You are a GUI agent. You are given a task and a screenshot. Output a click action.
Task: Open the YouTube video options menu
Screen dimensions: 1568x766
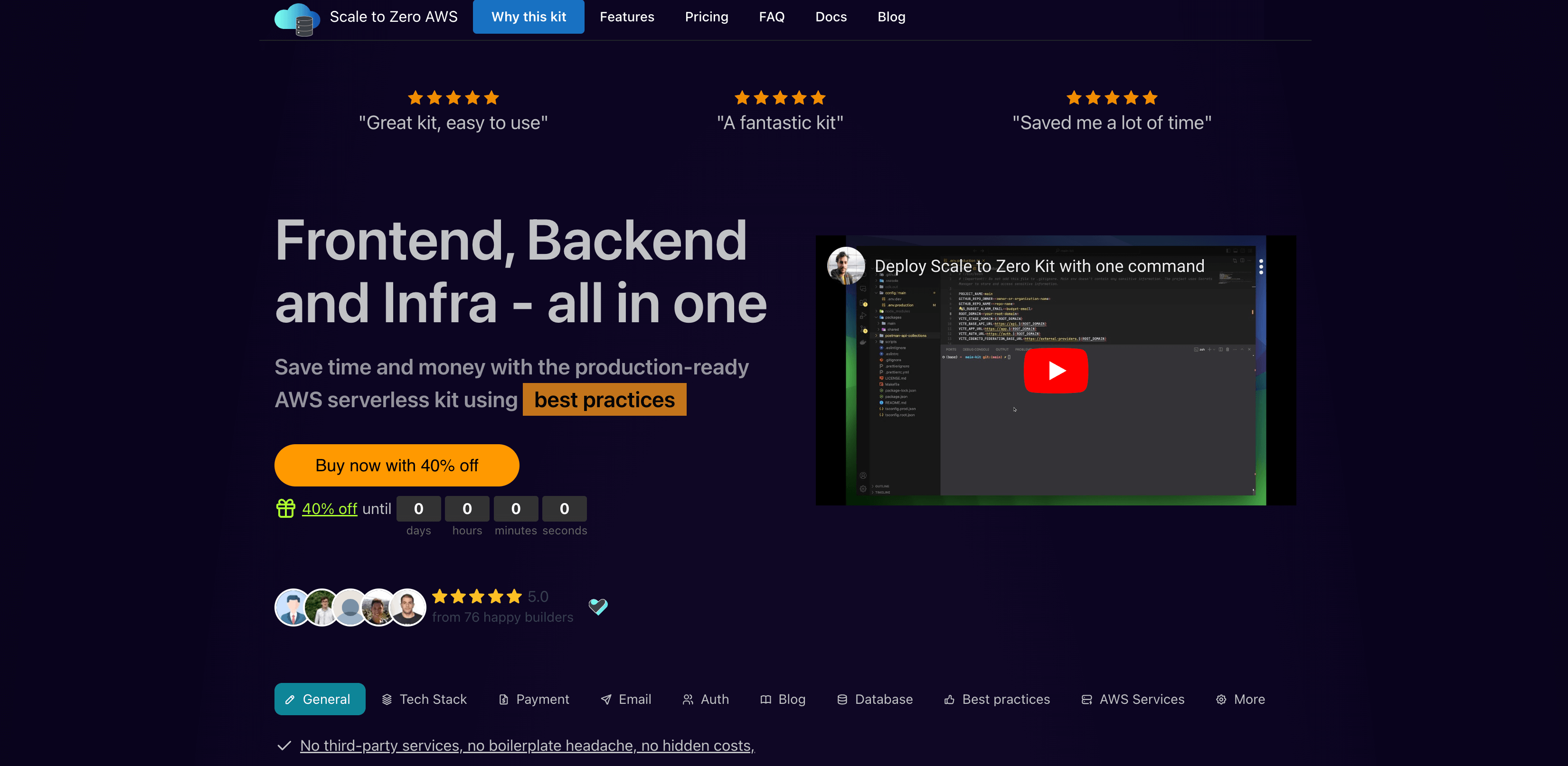click(1261, 267)
